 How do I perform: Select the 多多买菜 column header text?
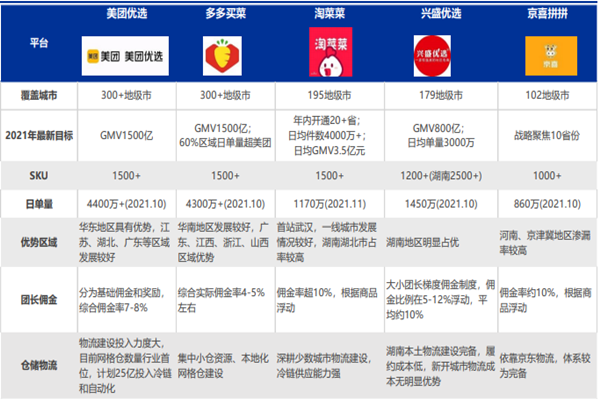pyautogui.click(x=225, y=13)
